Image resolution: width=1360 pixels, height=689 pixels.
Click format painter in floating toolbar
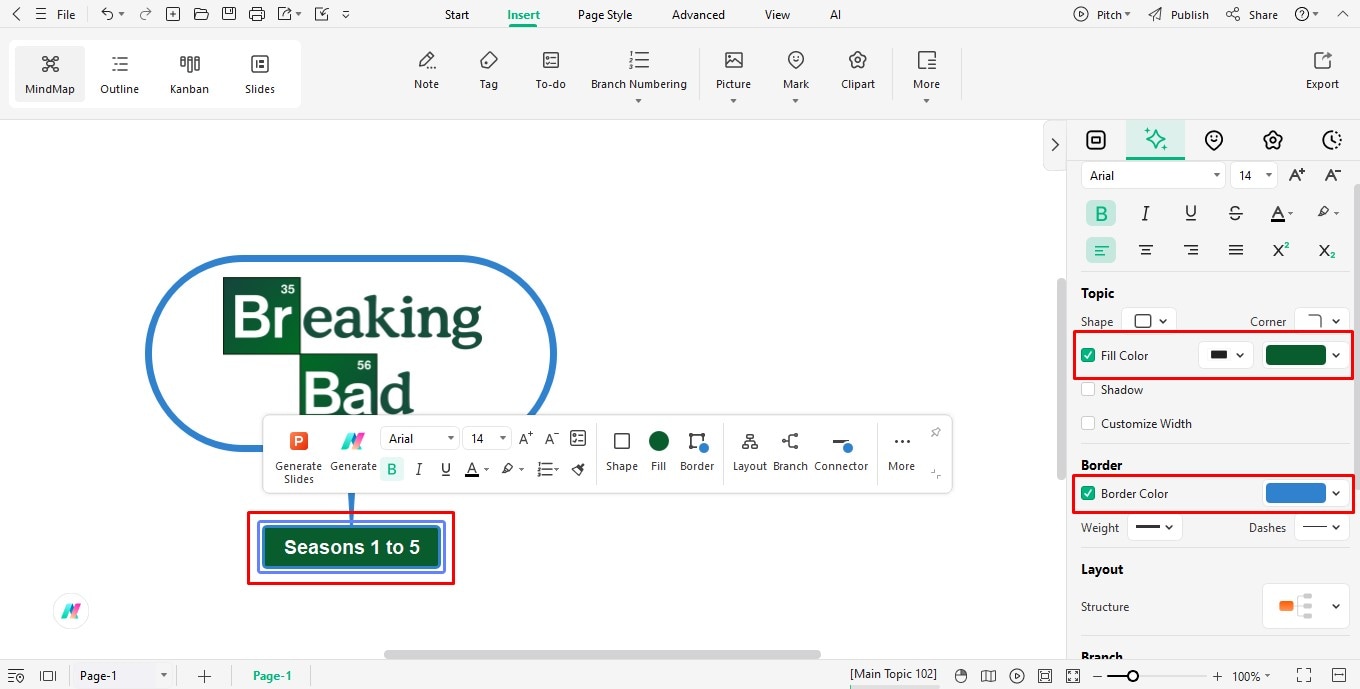click(x=578, y=469)
